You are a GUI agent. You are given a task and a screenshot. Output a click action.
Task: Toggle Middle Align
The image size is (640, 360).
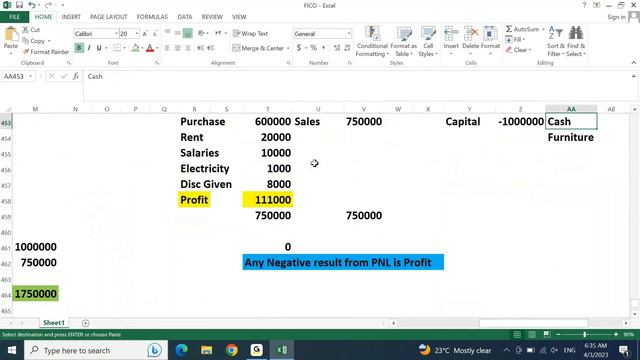[177, 33]
